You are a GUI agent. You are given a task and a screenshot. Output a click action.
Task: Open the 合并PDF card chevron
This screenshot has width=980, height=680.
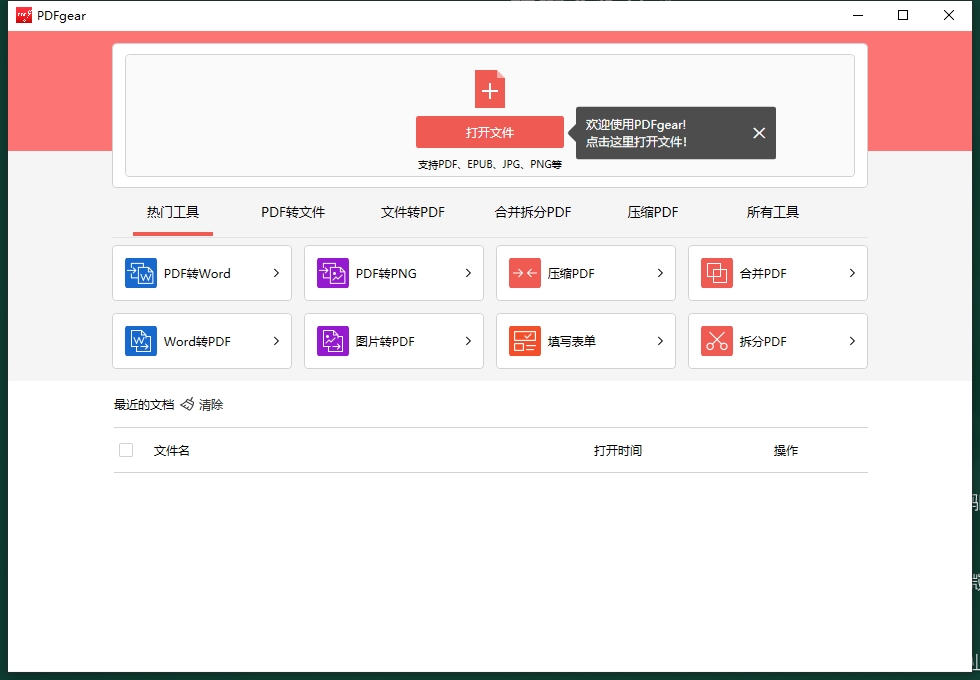[852, 273]
